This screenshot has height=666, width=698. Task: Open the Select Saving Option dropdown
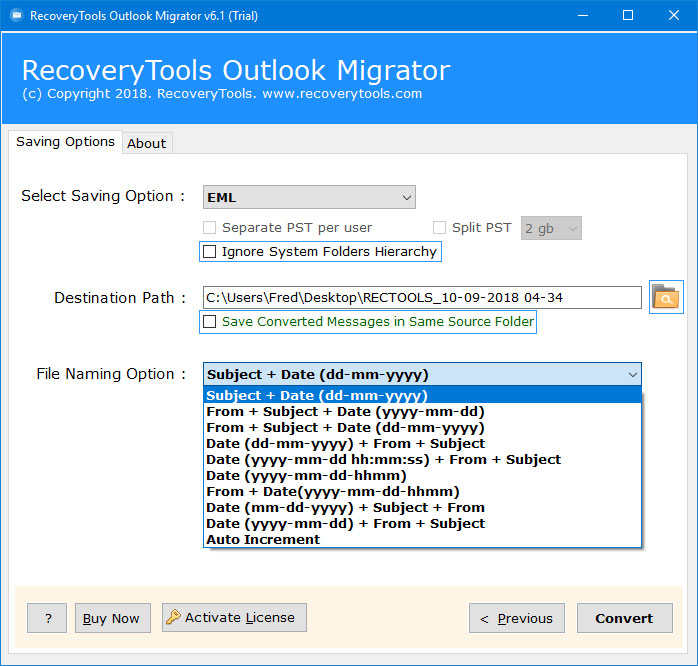click(309, 197)
